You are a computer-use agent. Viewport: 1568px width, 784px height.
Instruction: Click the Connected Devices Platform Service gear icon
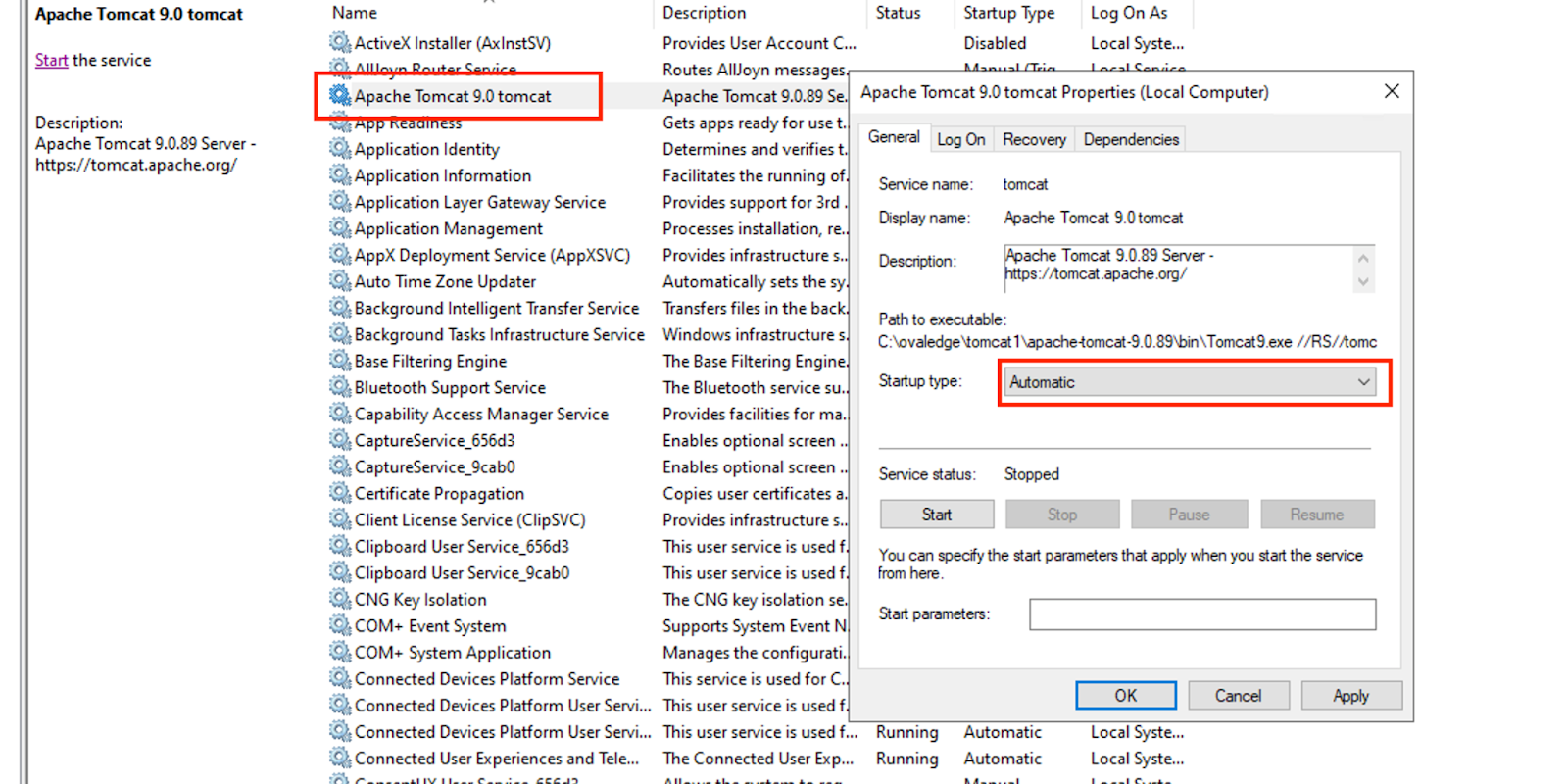[x=340, y=677]
